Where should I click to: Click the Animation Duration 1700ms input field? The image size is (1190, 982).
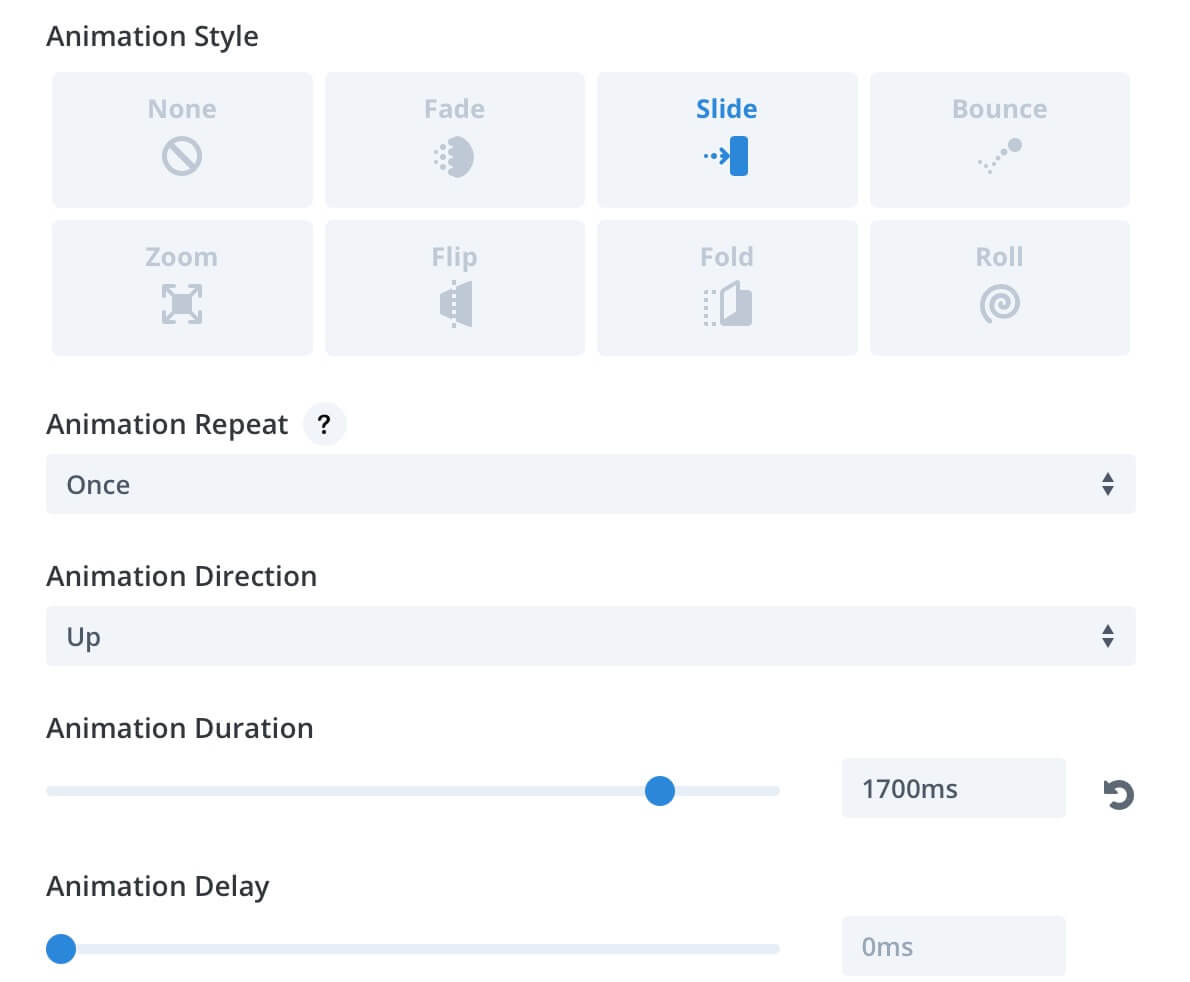click(953, 788)
